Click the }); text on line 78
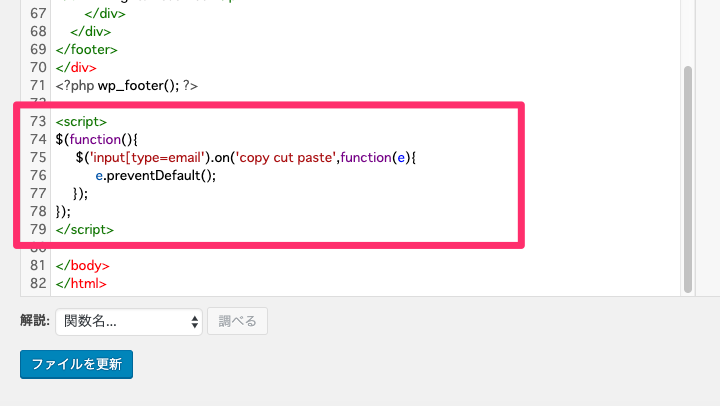This screenshot has height=406, width=720. coord(63,212)
